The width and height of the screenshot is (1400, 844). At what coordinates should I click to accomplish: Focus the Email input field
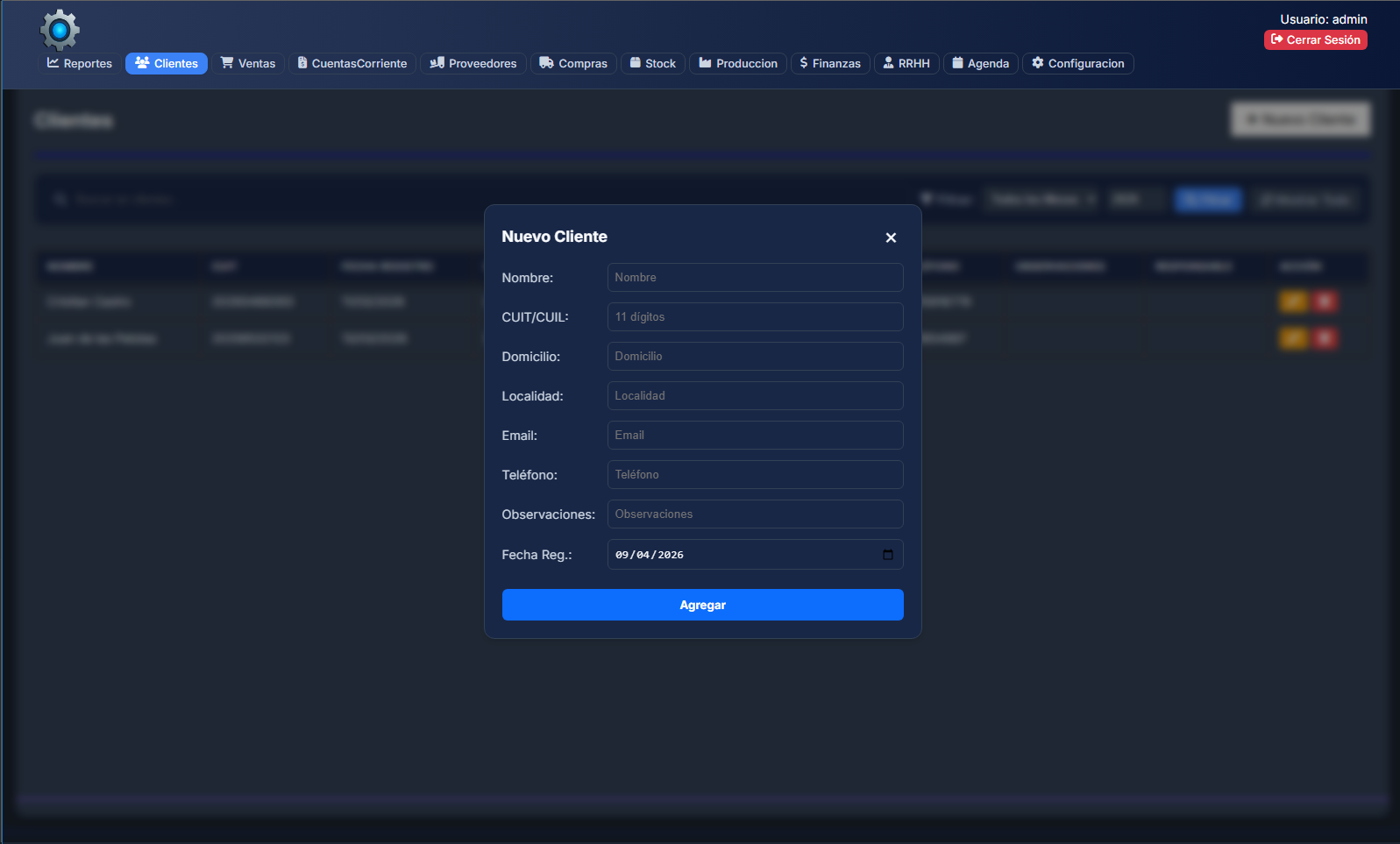(x=756, y=435)
